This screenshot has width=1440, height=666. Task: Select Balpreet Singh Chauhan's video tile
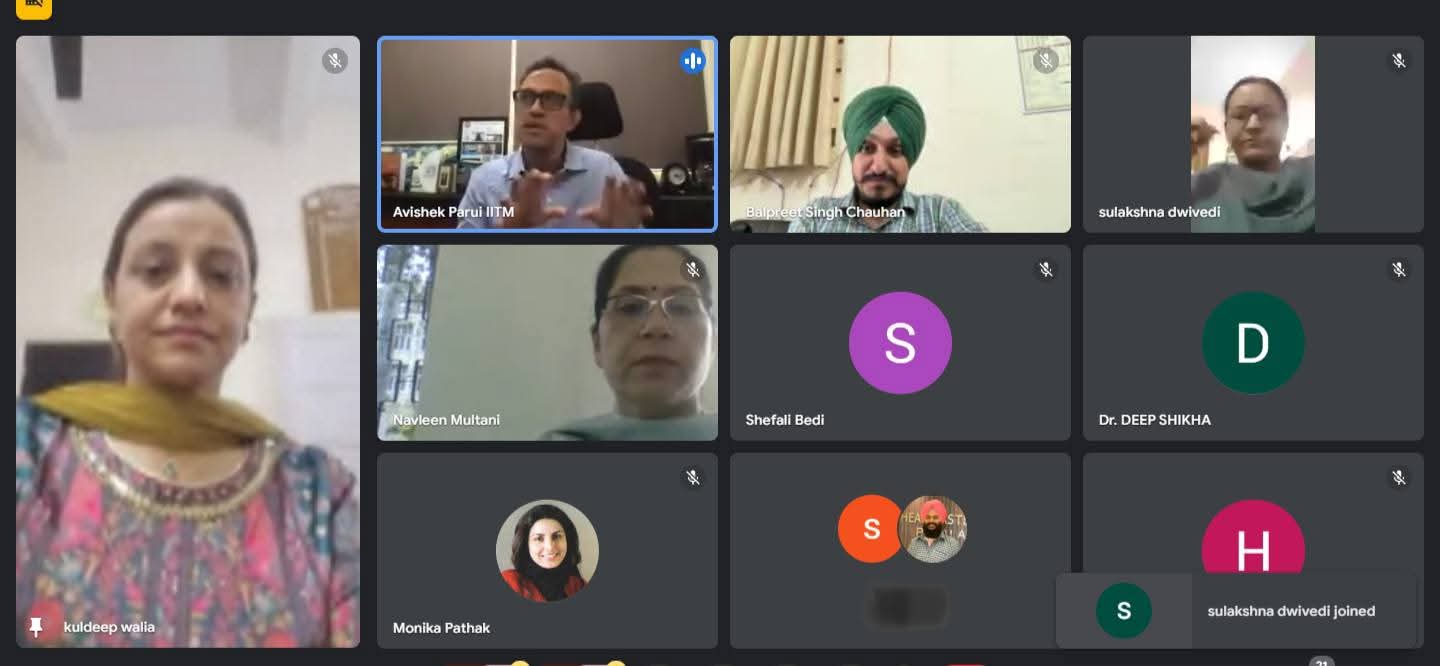point(900,134)
